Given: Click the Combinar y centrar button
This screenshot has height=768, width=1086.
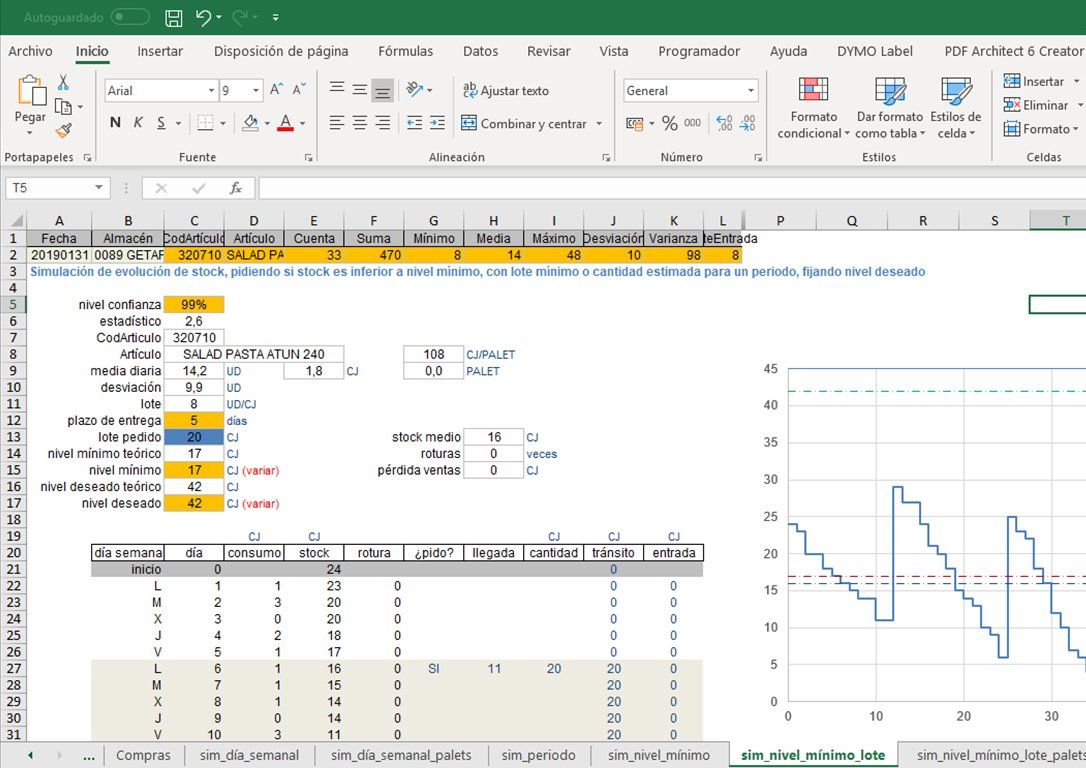Looking at the screenshot, I should tap(524, 123).
